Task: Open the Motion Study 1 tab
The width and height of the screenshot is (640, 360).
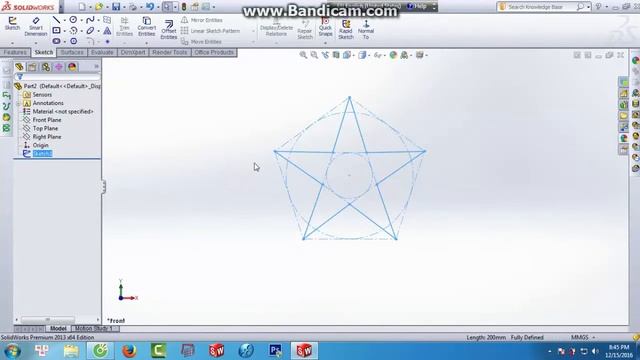Action: click(x=93, y=329)
